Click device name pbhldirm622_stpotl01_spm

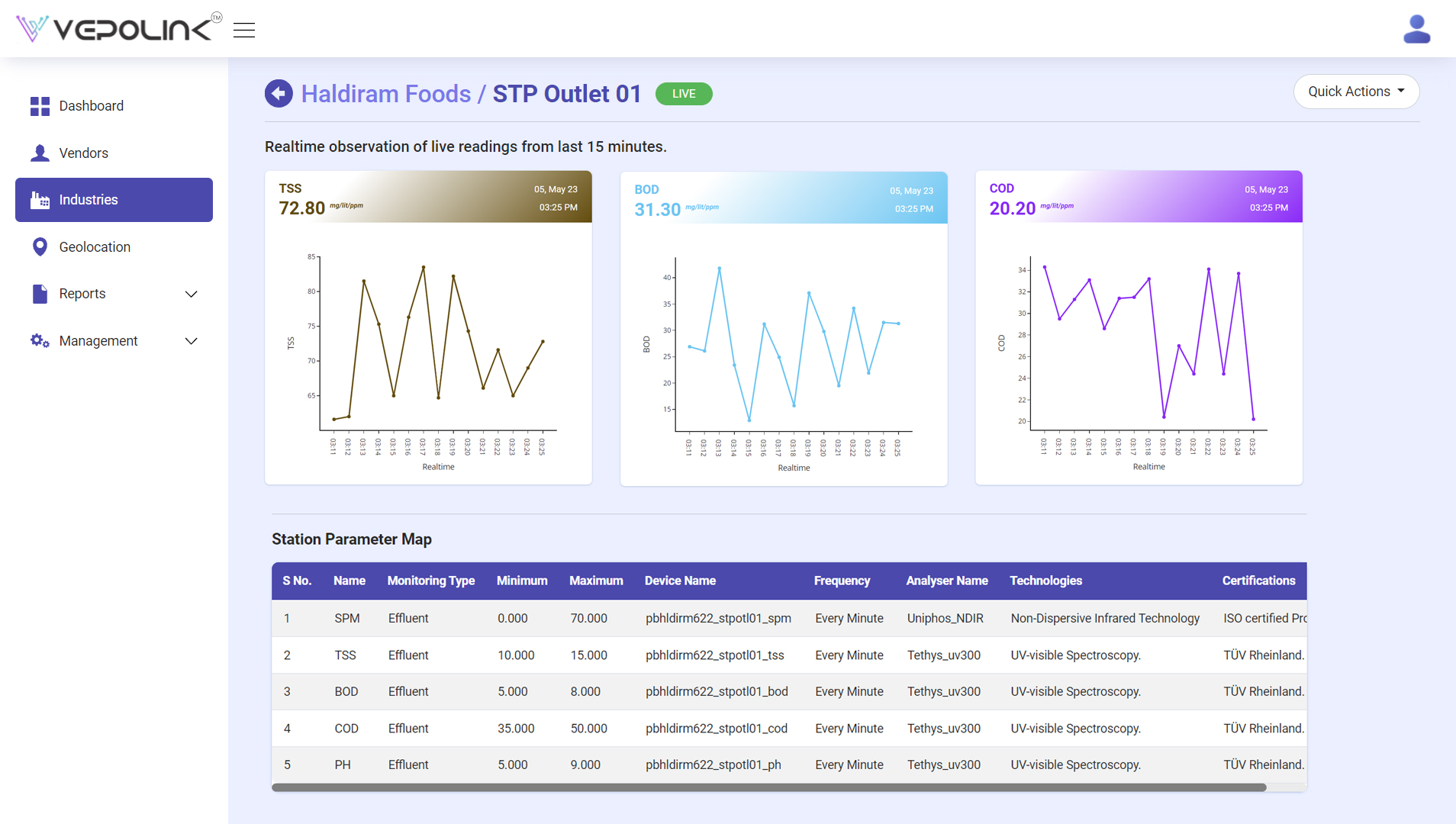[718, 618]
